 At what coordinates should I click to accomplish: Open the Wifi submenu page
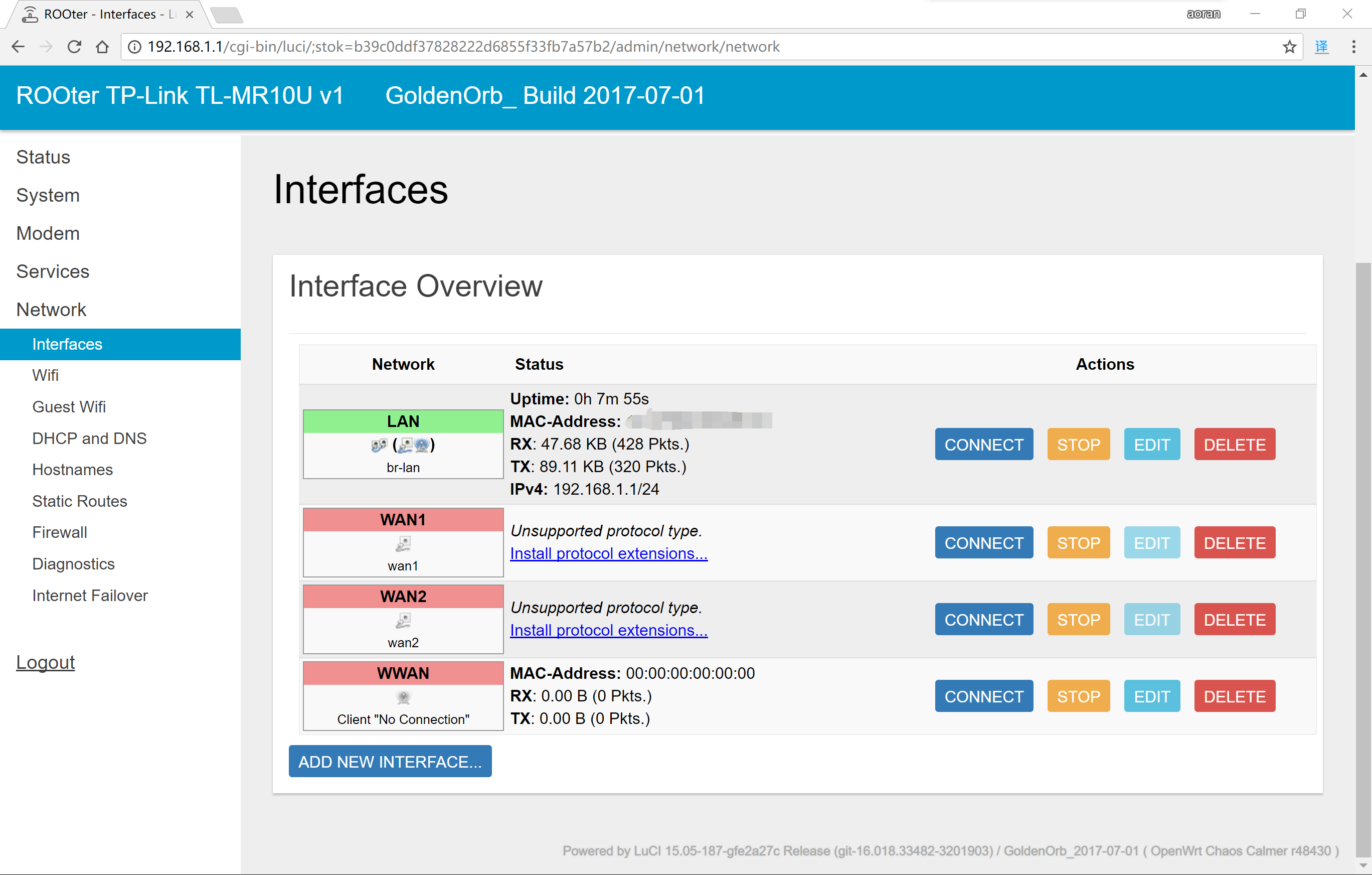point(46,375)
